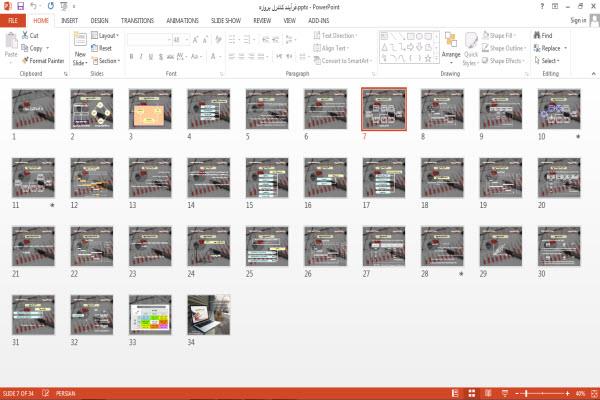This screenshot has width=600, height=400.
Task: Start Slide Show from status bar
Action: (505, 393)
